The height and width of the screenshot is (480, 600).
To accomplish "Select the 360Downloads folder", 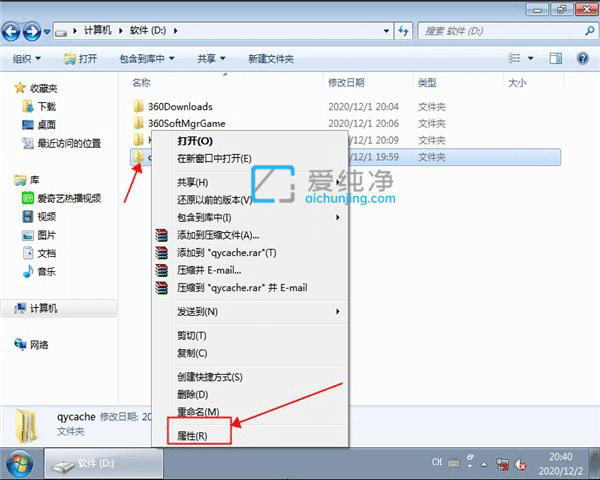I will [180, 106].
